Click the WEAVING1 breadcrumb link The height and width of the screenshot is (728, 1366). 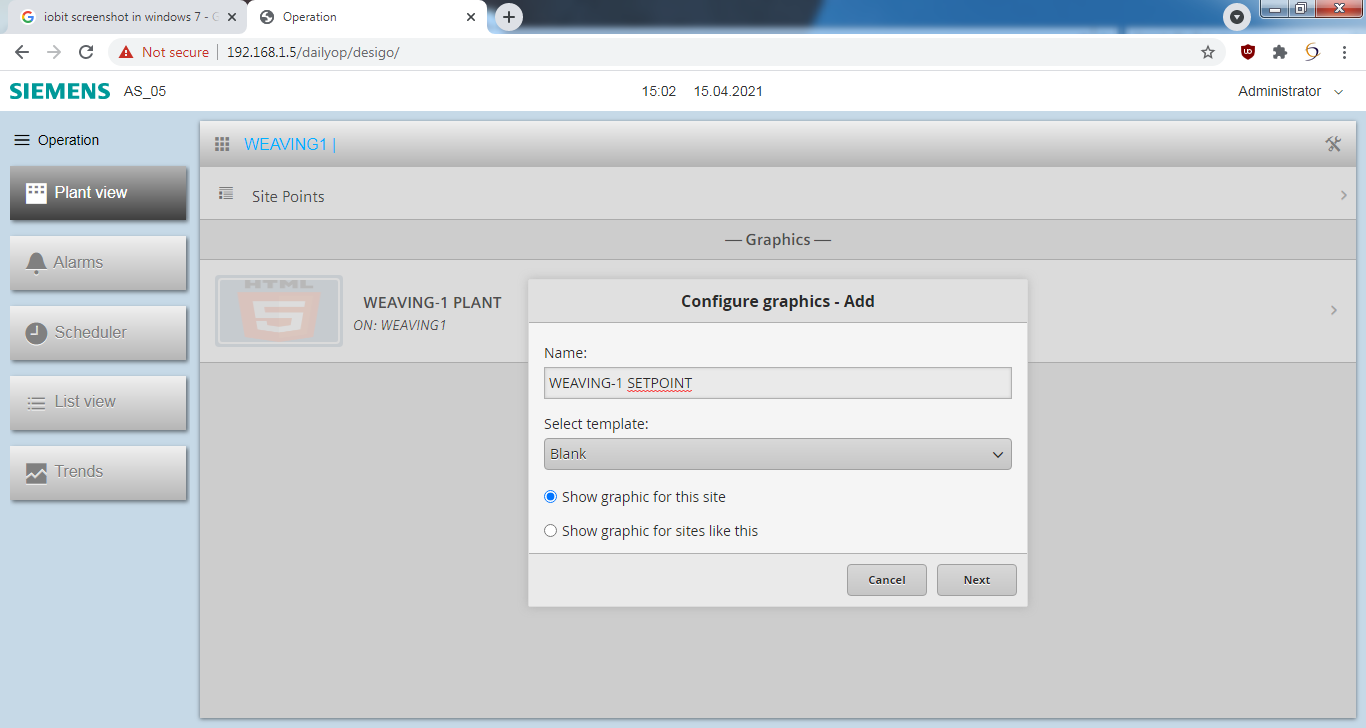[x=285, y=144]
